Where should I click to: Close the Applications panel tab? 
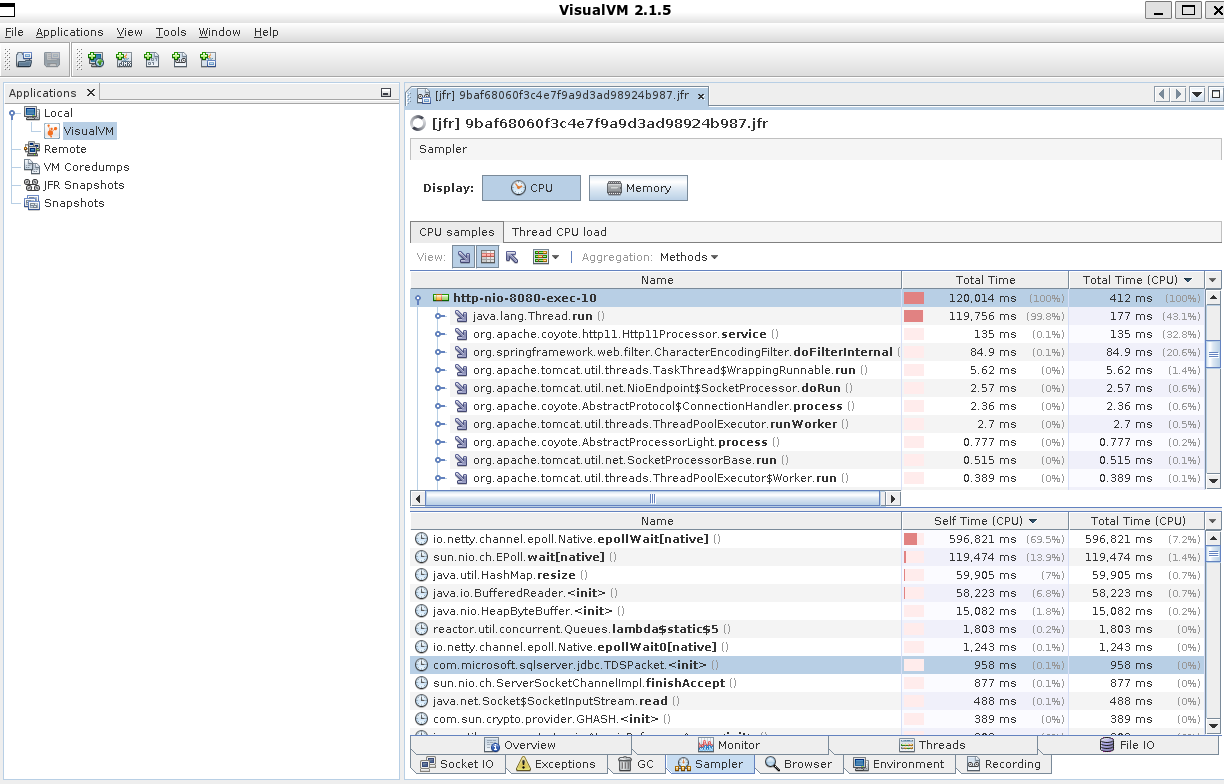(x=90, y=92)
